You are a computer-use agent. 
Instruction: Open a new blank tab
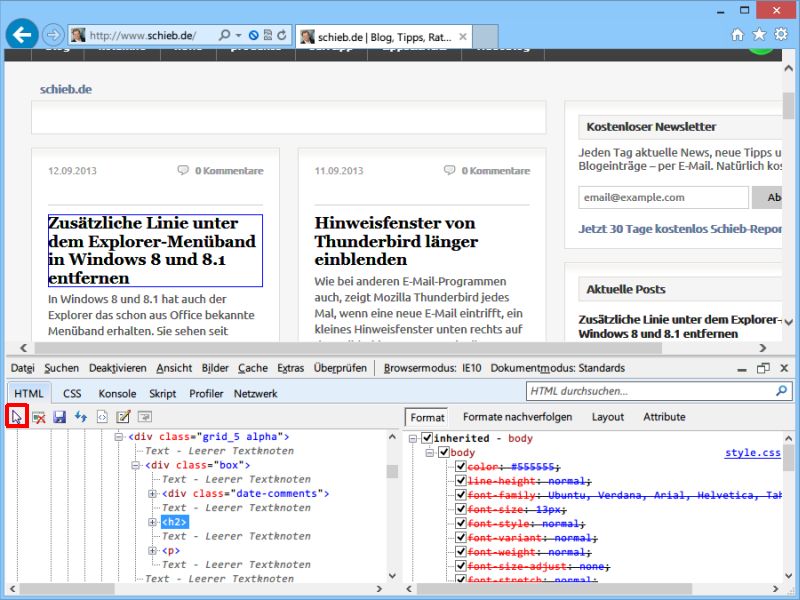[x=485, y=37]
